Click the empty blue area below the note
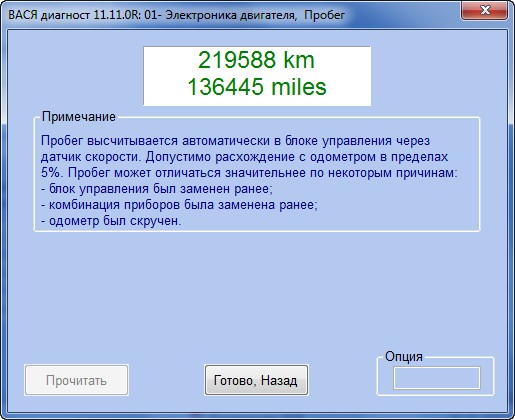Viewport: 515px width, 420px height. click(x=257, y=293)
